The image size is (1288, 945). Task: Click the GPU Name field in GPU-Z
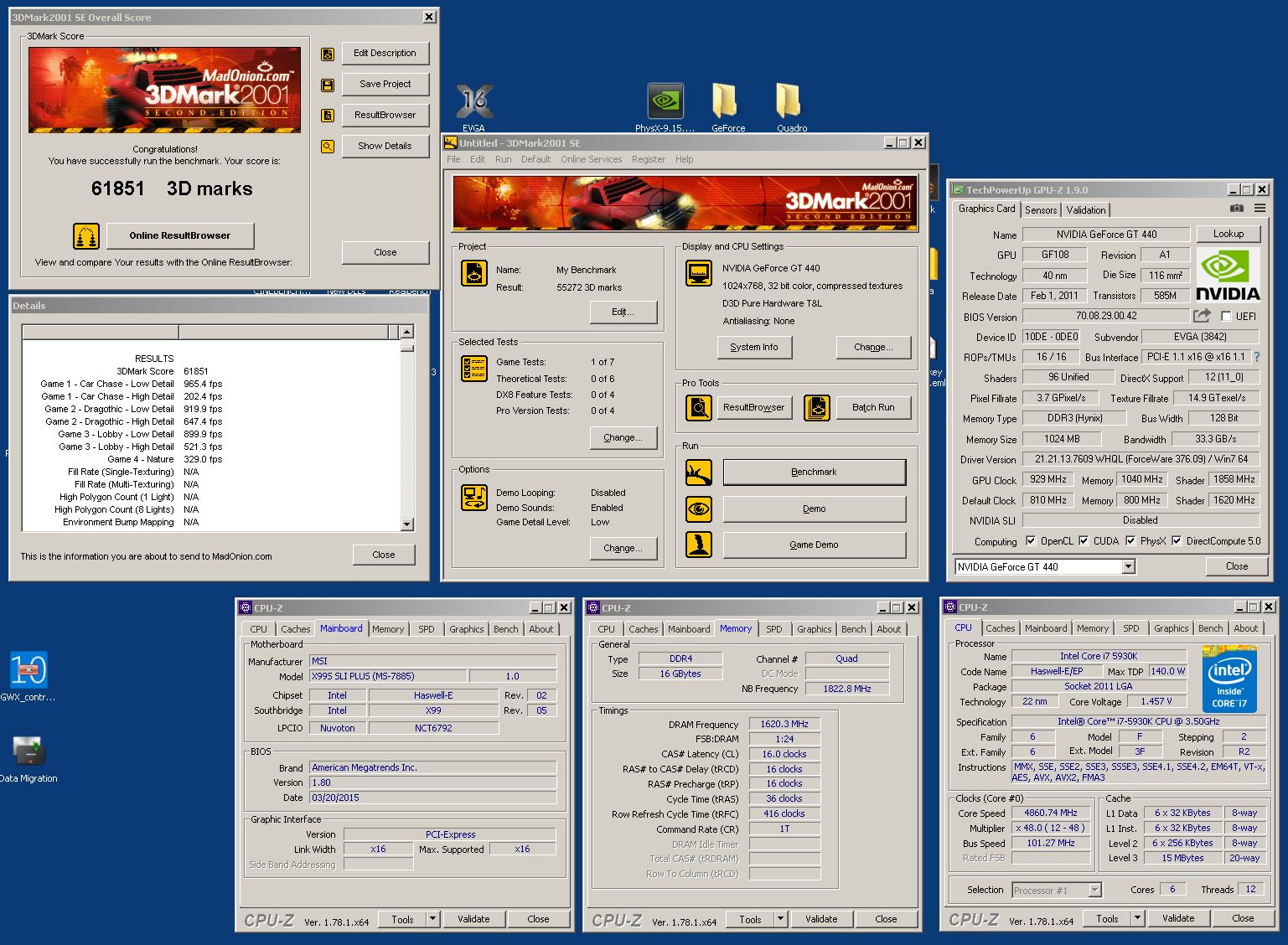click(x=1105, y=235)
